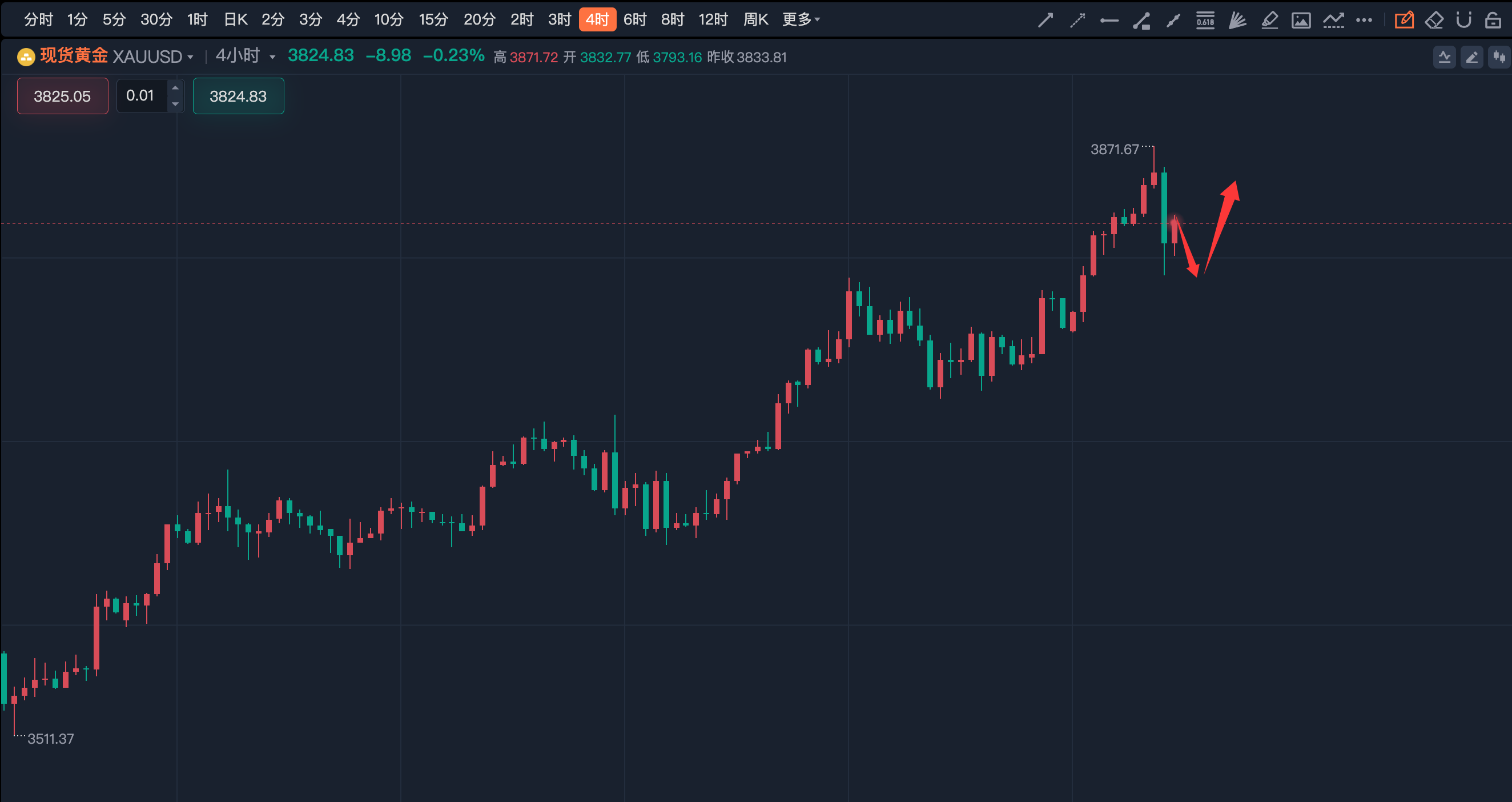Select the dashed arrow line tool

click(1077, 20)
